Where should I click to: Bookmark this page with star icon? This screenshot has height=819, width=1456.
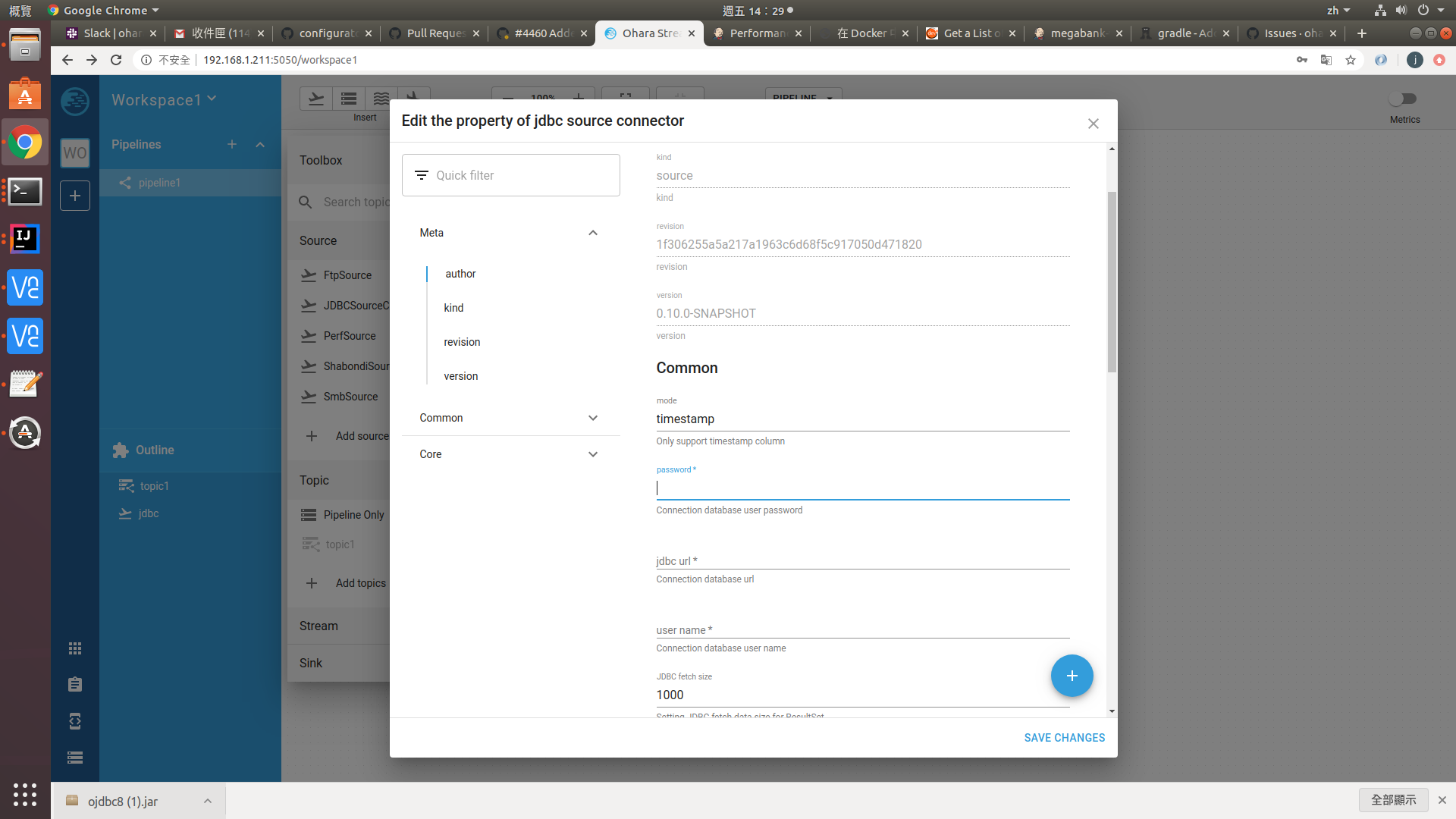point(1351,60)
